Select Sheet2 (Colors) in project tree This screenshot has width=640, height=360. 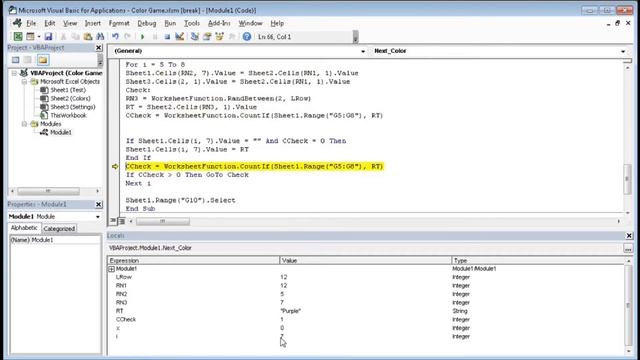coord(70,98)
